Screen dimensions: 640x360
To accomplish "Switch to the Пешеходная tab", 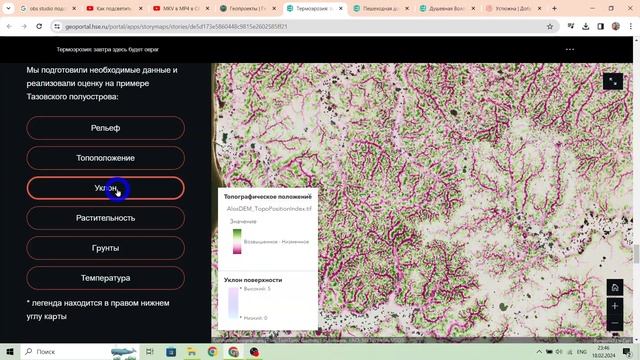I will coord(380,8).
